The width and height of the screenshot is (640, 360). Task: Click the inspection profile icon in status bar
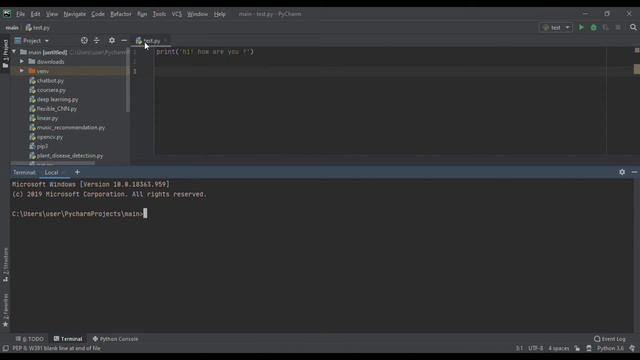tap(589, 348)
